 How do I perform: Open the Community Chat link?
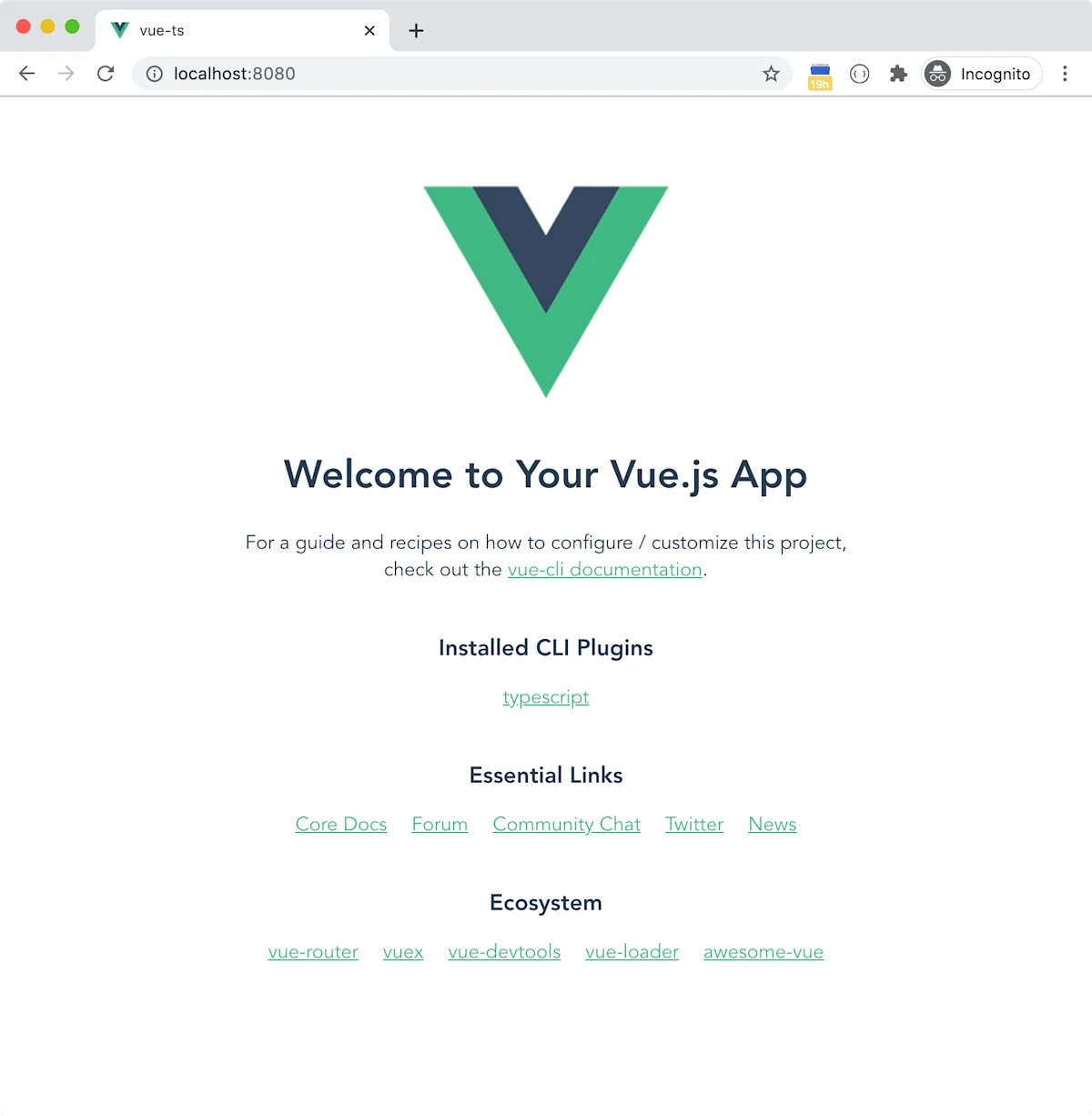click(566, 824)
